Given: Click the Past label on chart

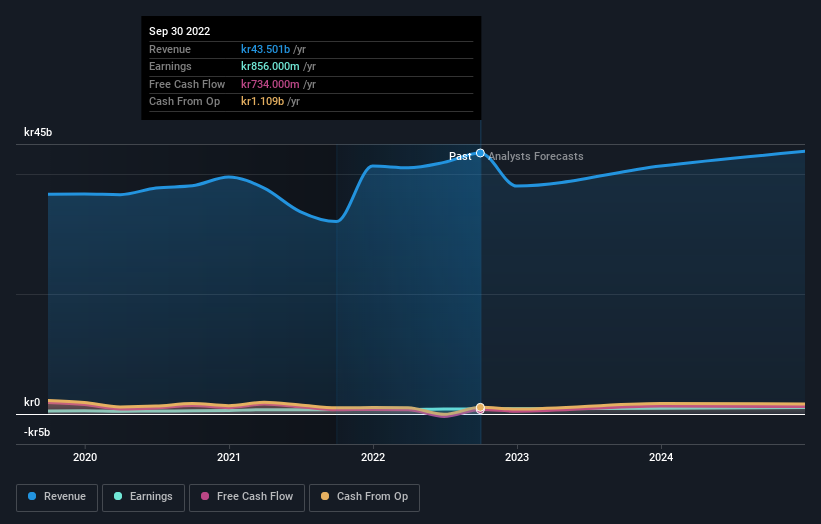Looking at the screenshot, I should (460, 156).
